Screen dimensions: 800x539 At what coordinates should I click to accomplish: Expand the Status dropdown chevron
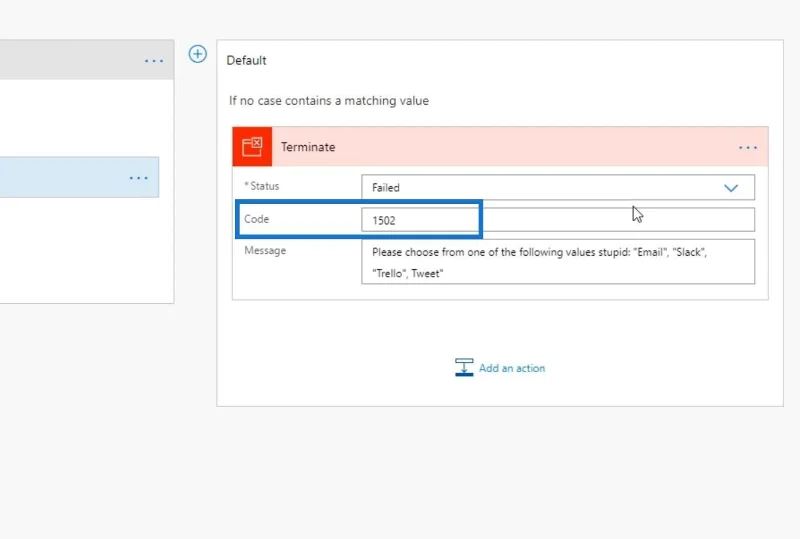[x=731, y=188]
